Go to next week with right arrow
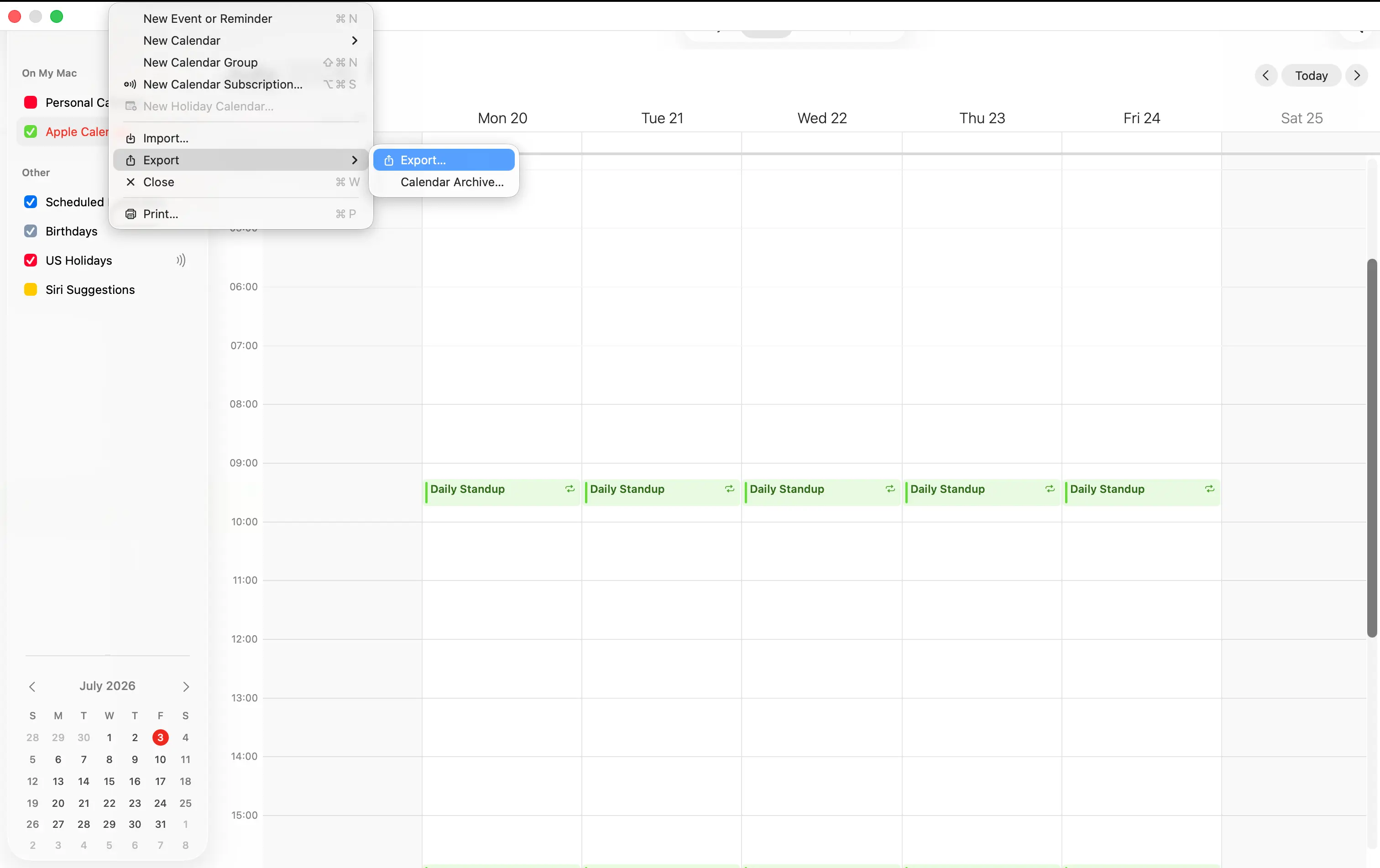This screenshot has width=1380, height=868. pos(1357,76)
